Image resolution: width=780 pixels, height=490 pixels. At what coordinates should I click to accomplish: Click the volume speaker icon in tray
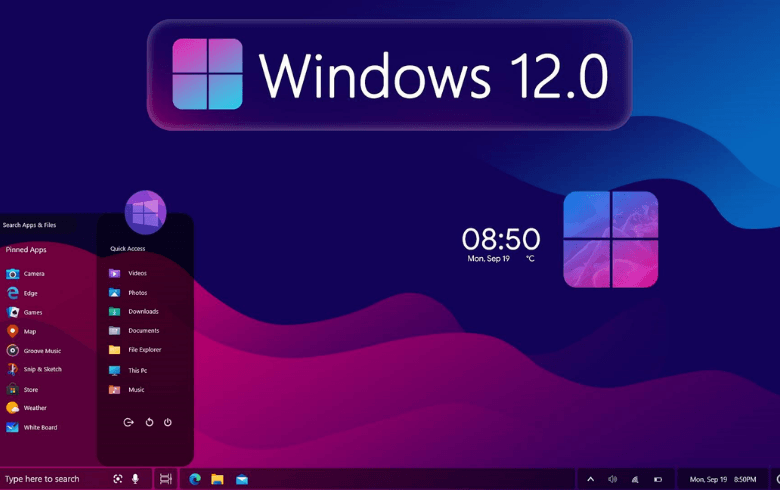pyautogui.click(x=612, y=480)
